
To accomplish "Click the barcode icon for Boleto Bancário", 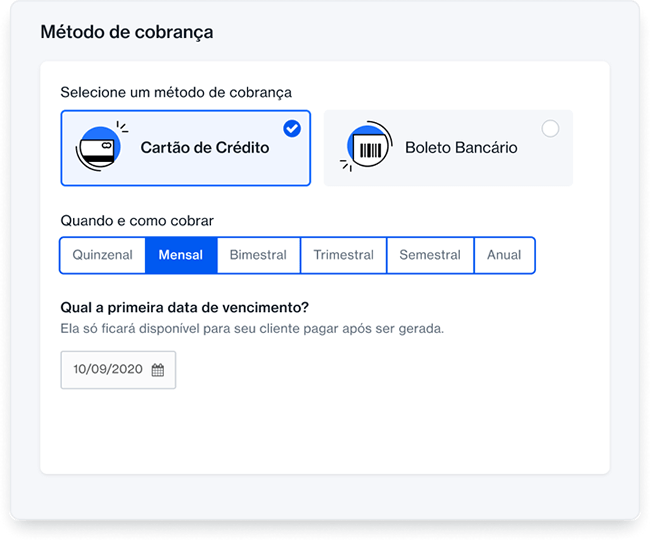I will tap(366, 149).
